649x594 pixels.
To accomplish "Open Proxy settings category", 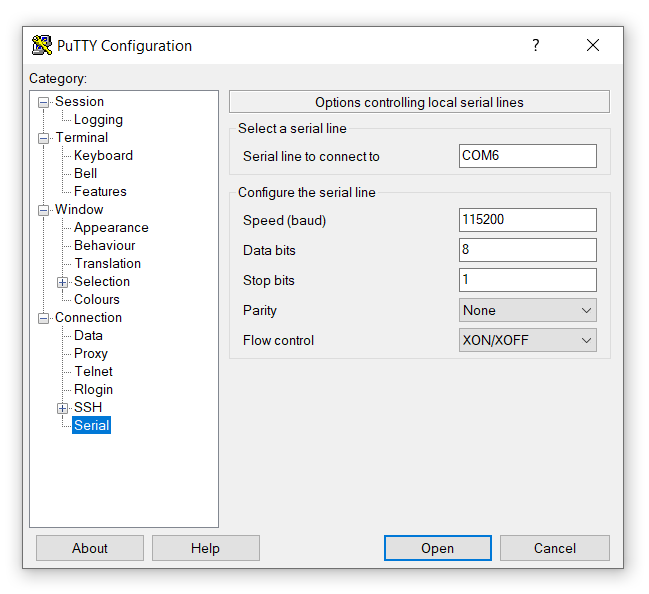I will point(91,354).
